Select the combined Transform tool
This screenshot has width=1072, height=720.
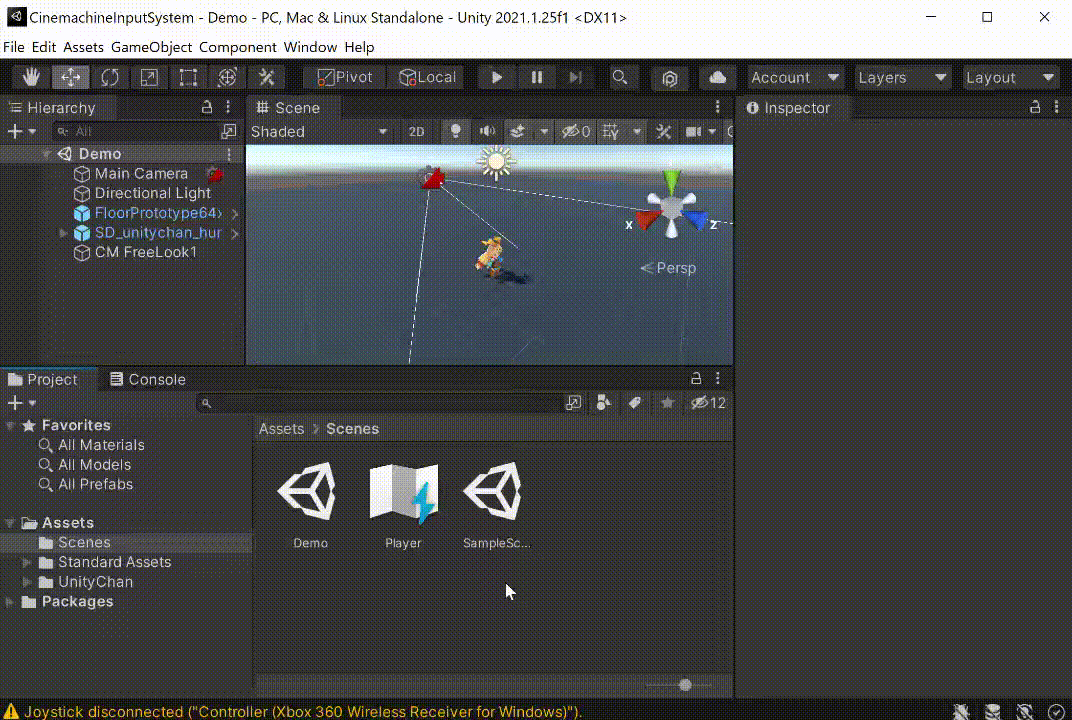pos(227,77)
